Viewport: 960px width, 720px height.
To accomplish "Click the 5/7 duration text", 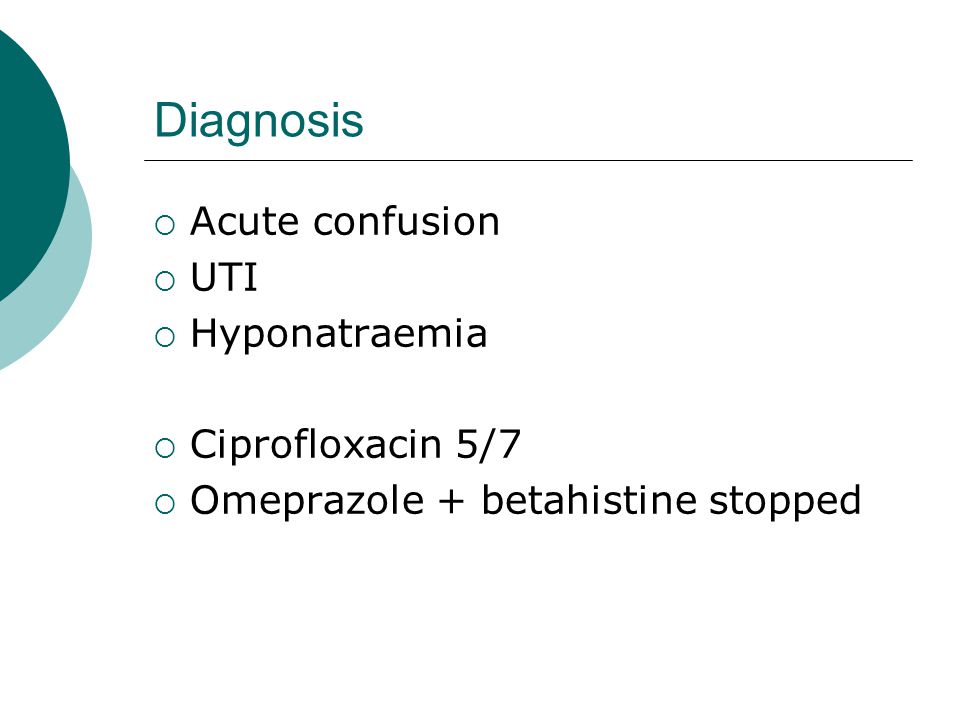I will (489, 444).
